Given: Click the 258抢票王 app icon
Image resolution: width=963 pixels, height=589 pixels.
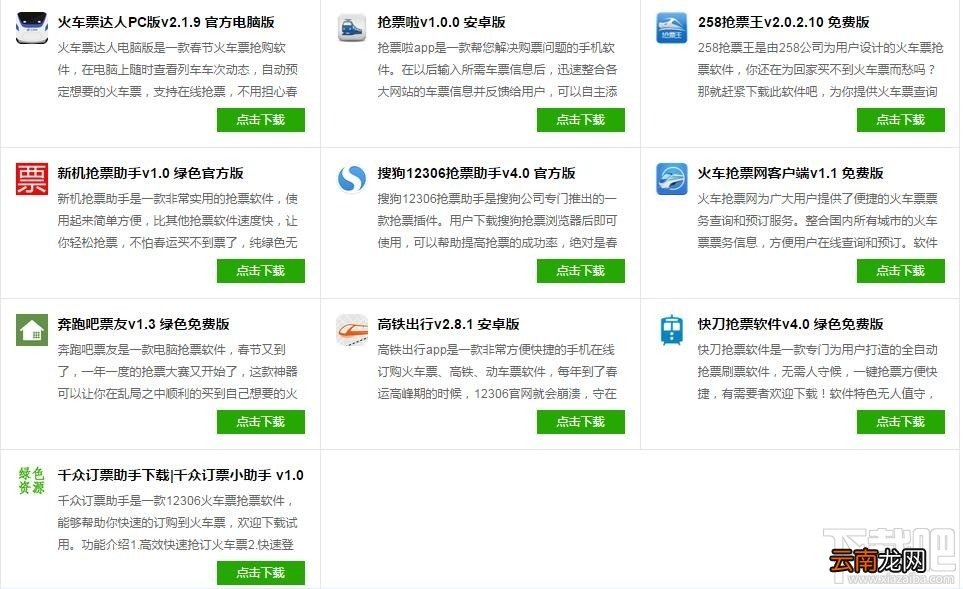Looking at the screenshot, I should [x=672, y=28].
